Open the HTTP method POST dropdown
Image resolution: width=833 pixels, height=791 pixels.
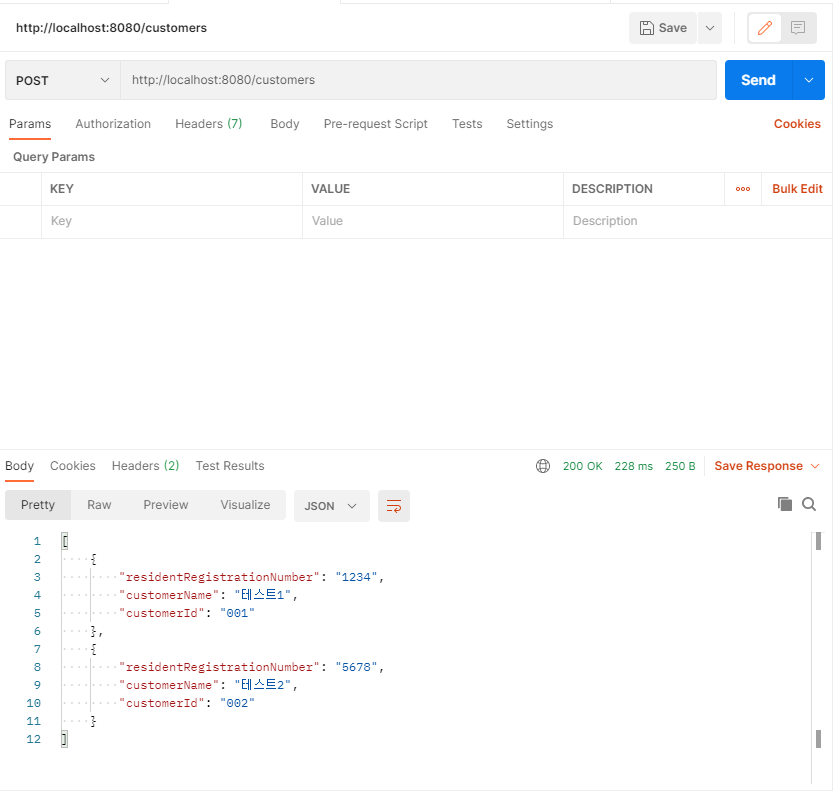tap(63, 80)
